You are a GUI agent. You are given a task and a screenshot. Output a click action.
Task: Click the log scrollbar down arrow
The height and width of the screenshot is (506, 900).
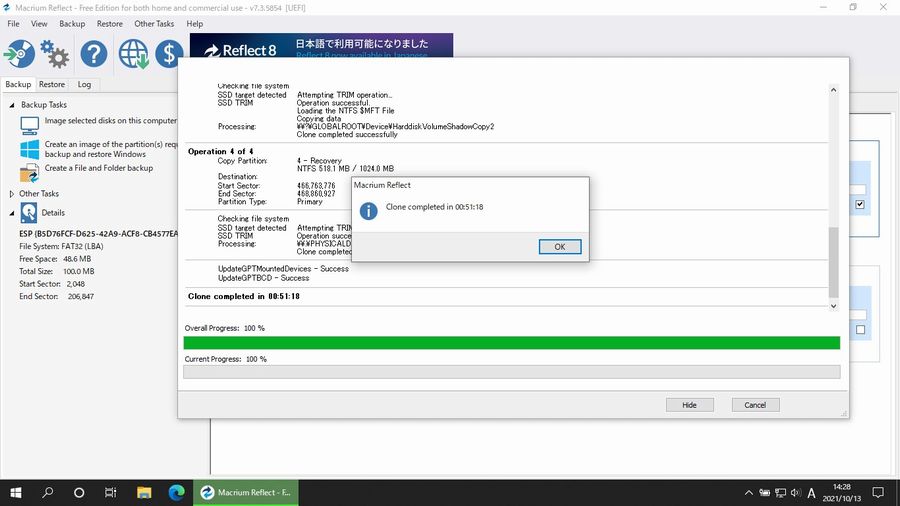click(x=833, y=306)
